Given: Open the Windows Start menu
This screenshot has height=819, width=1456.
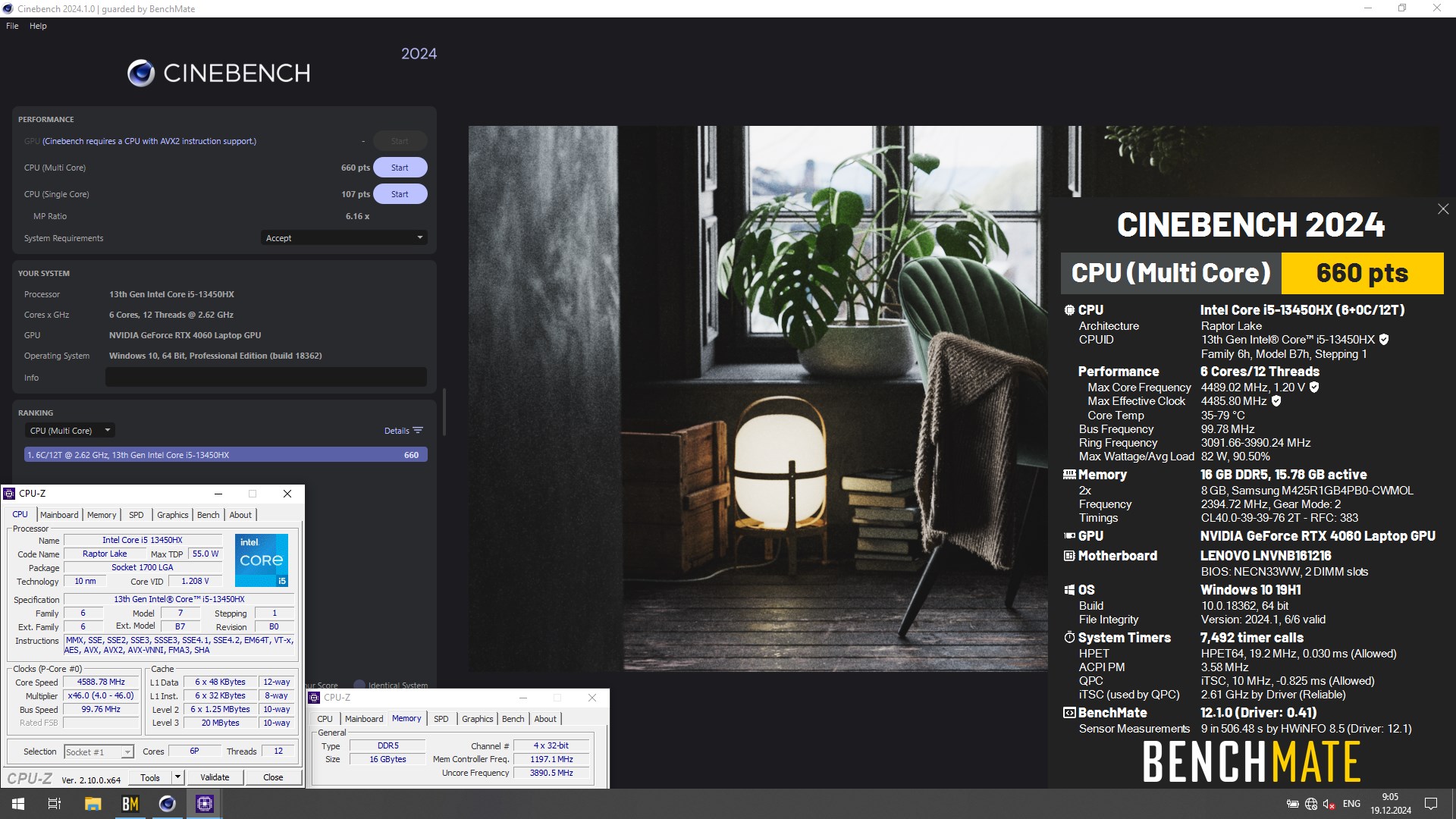Looking at the screenshot, I should [x=18, y=804].
